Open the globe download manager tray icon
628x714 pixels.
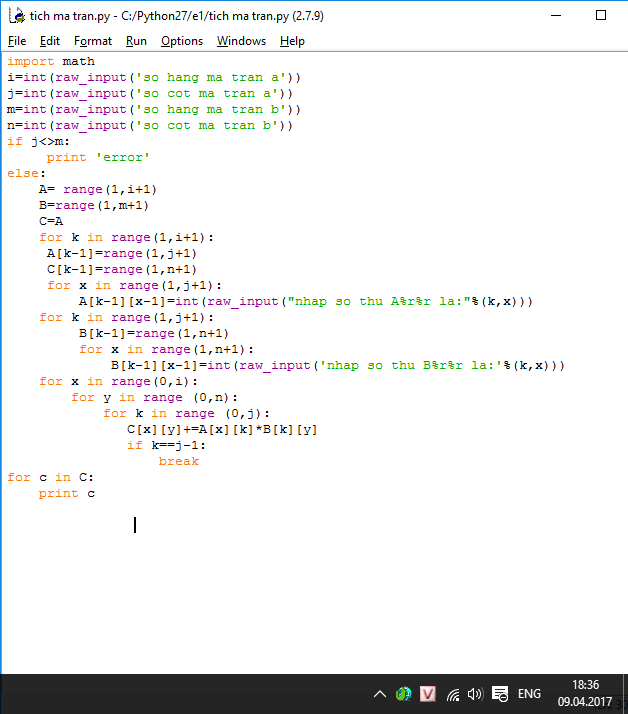[403, 694]
